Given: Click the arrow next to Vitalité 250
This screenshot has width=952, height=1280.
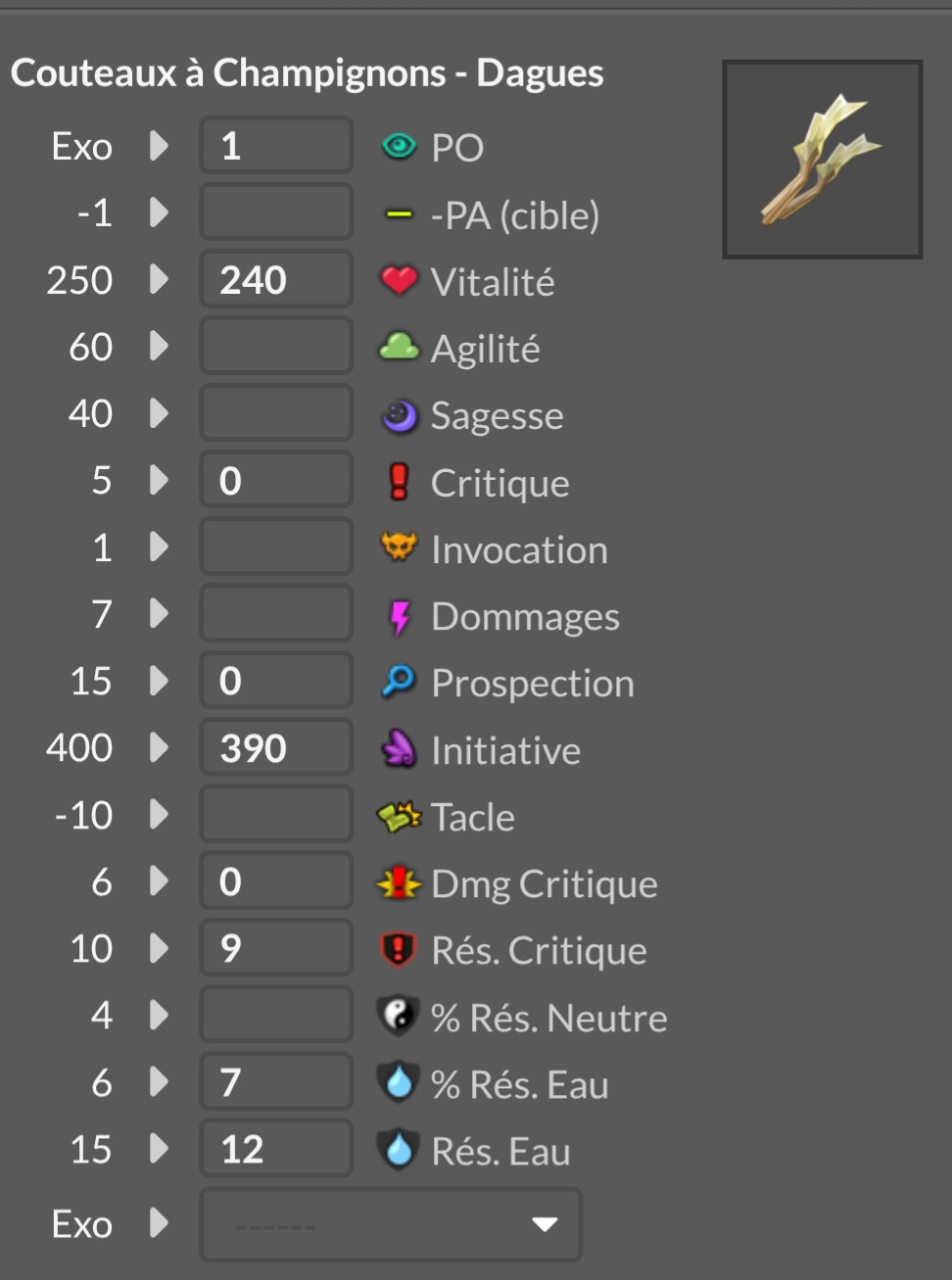Looking at the screenshot, I should (159, 279).
